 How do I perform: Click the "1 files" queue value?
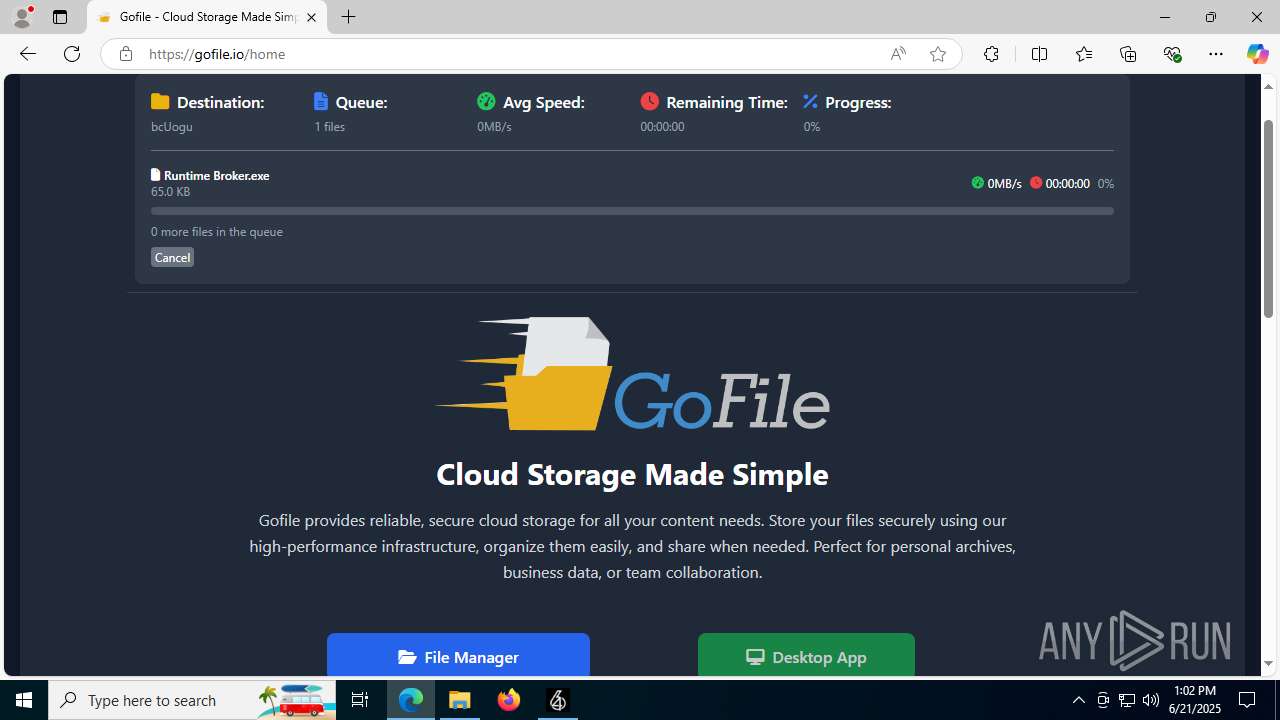[330, 127]
